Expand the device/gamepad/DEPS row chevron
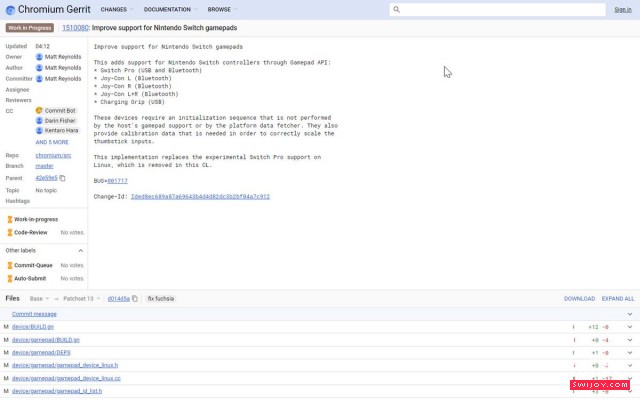The image size is (640, 400). click(x=630, y=353)
